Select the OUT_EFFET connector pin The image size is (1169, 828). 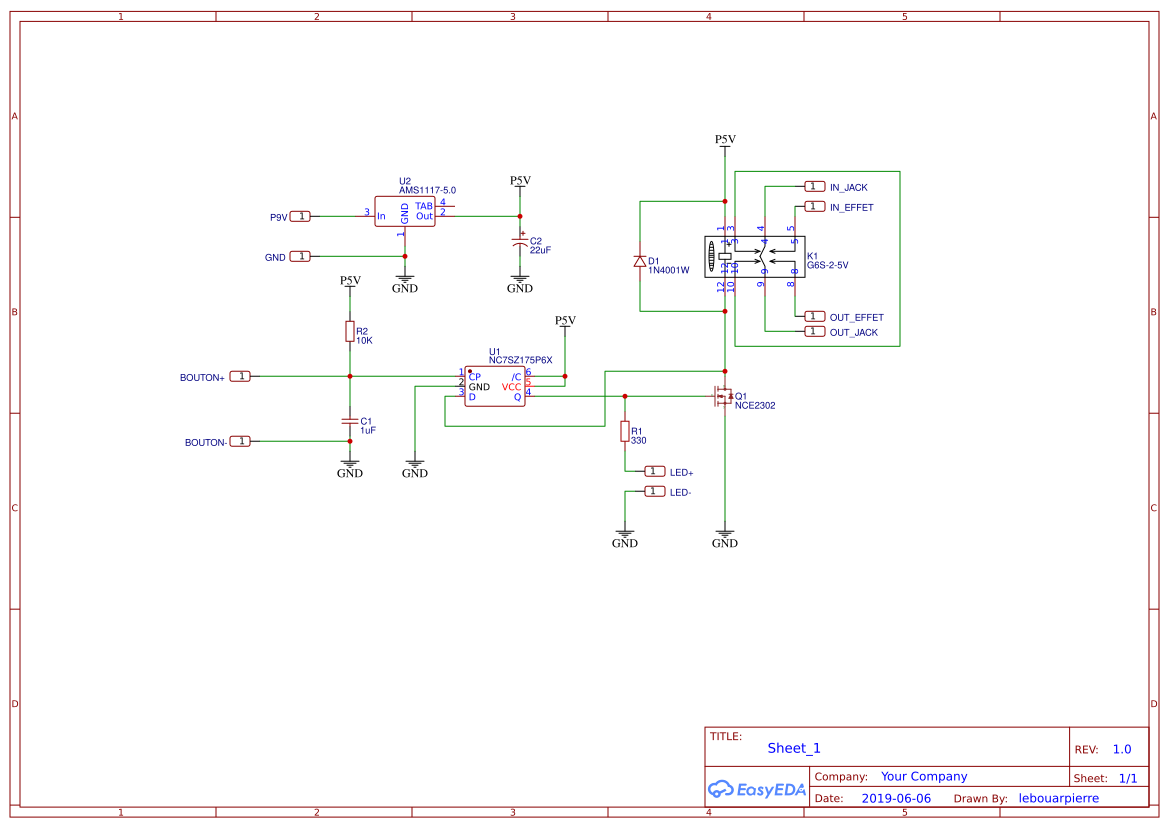point(815,317)
